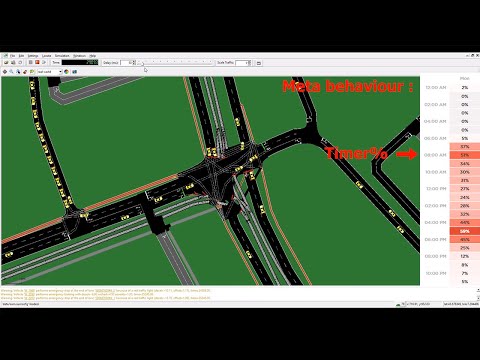Click the lane ID link in third warning line
The width and height of the screenshot is (480, 360).
tap(105, 298)
